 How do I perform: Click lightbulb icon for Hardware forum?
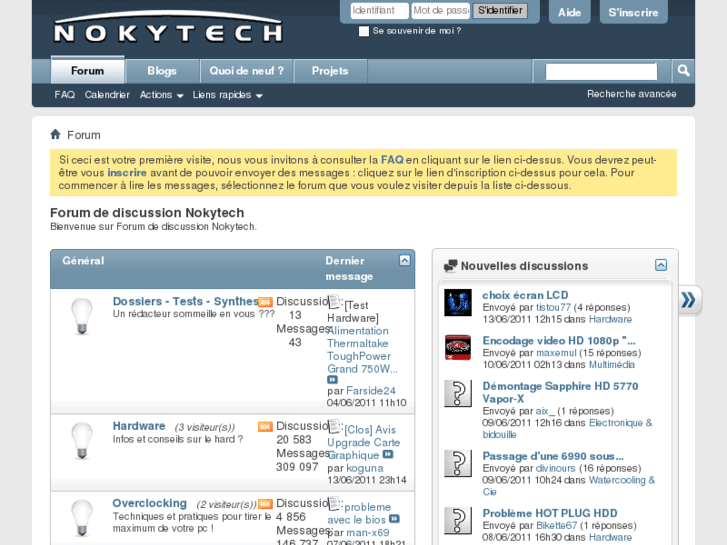click(x=82, y=440)
